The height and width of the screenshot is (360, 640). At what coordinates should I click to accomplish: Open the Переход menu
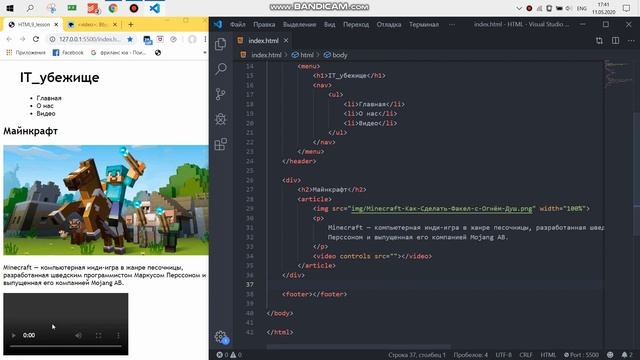[x=356, y=24]
